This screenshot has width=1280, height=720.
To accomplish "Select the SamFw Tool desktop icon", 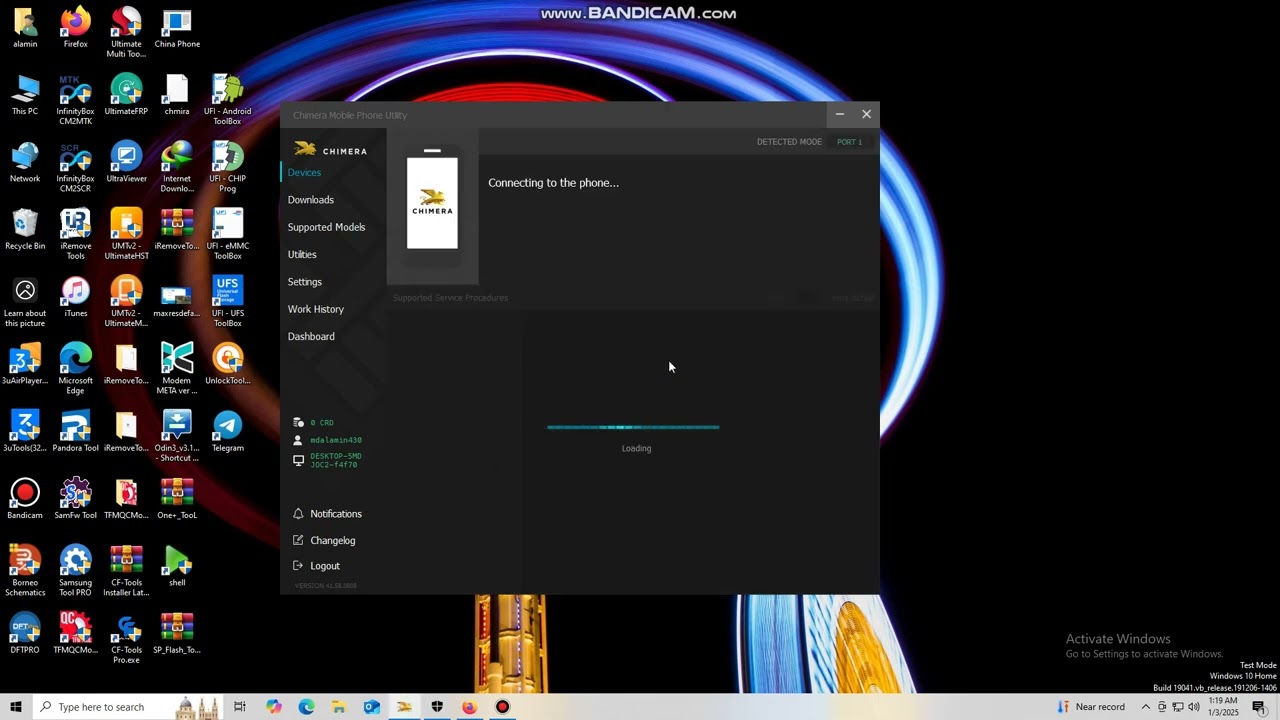I will [x=75, y=498].
